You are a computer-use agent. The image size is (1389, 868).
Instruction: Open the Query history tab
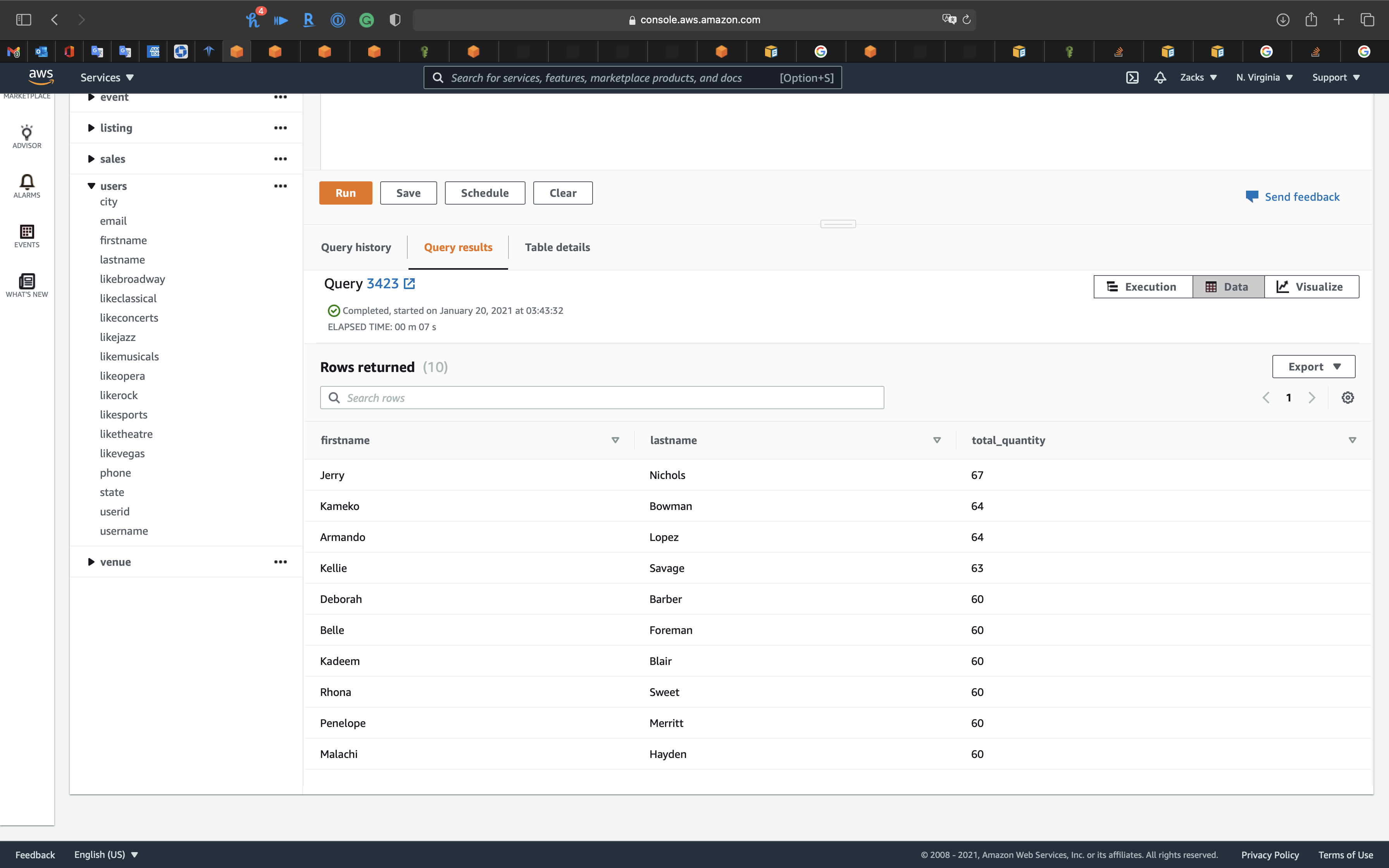356,248
